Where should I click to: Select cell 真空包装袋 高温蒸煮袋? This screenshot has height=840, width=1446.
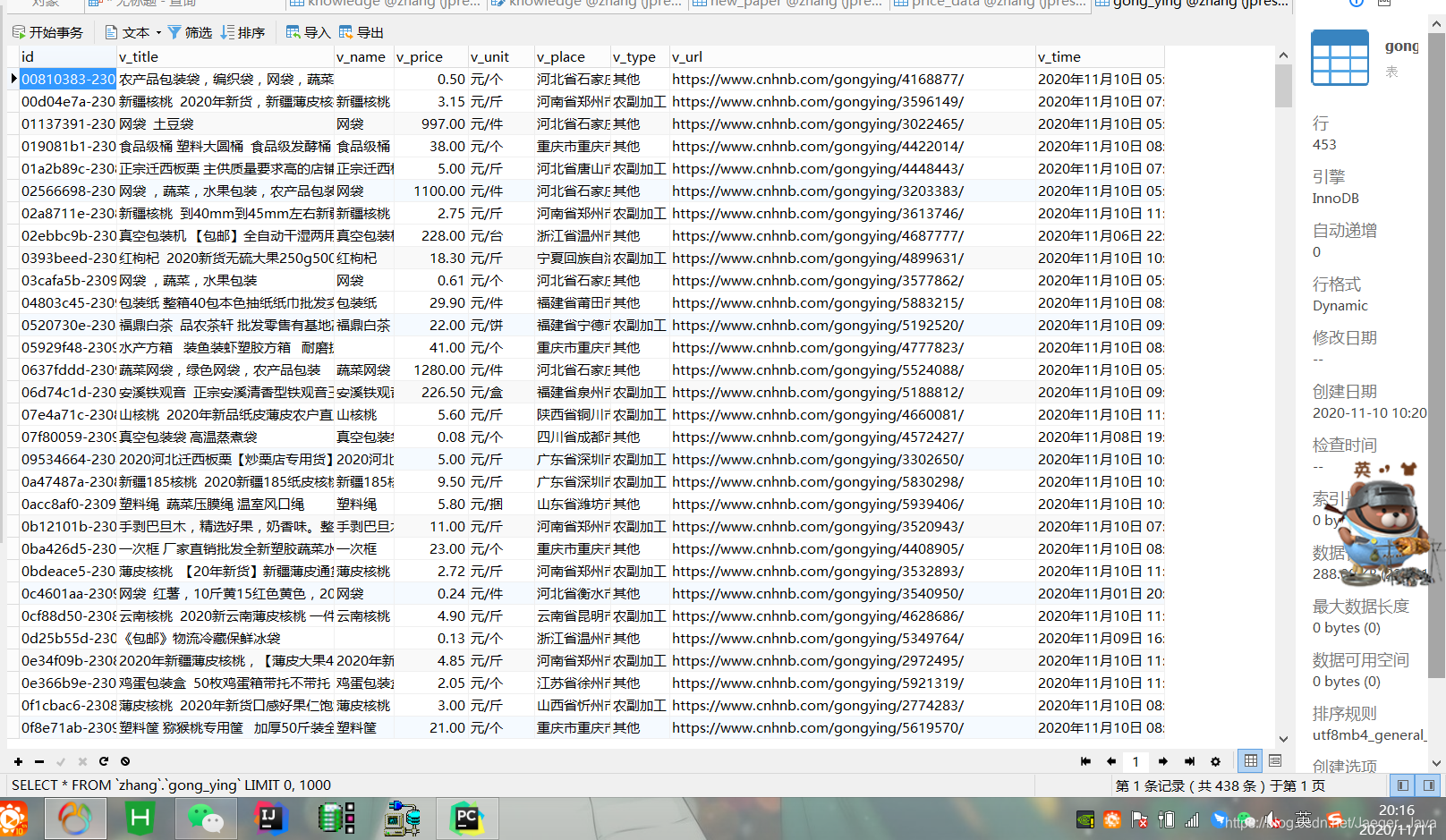(x=225, y=437)
